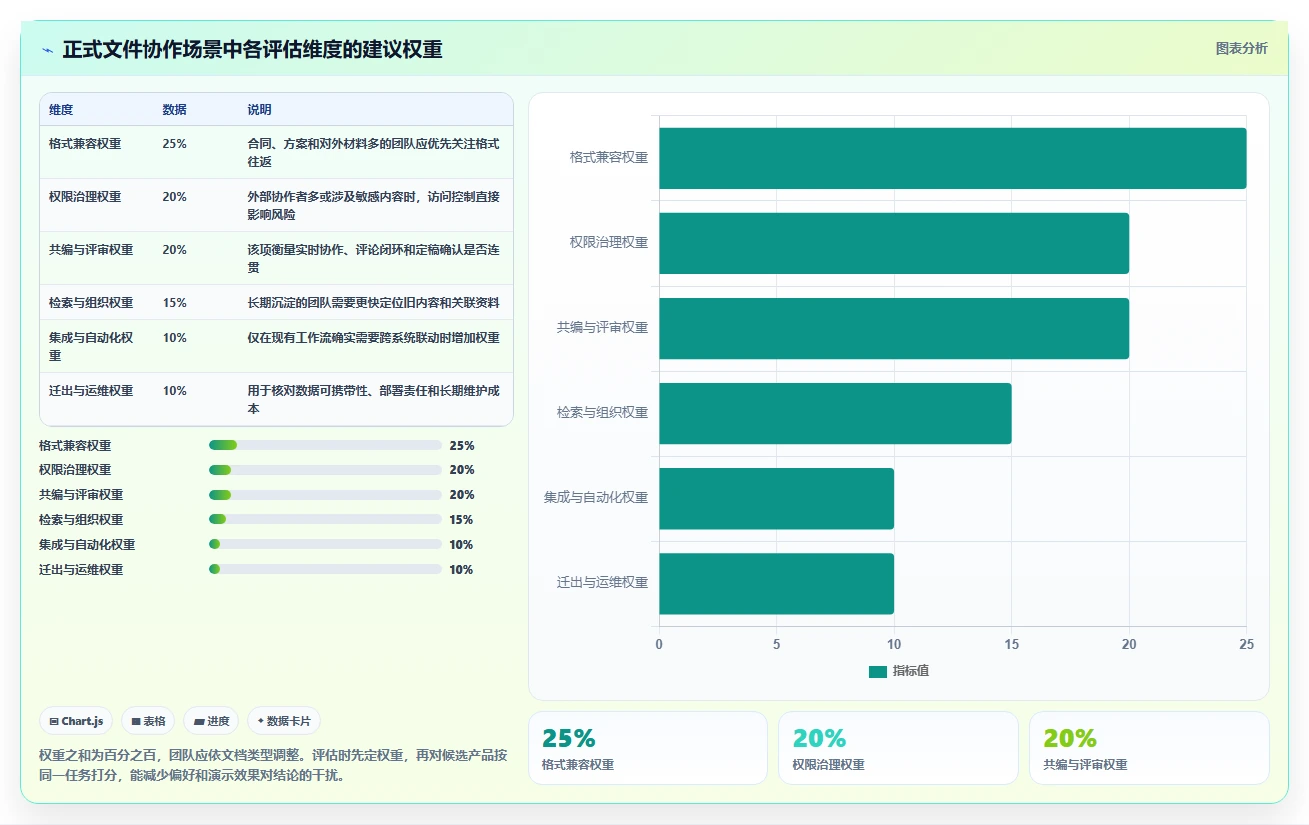Open the 20% 权限治理权重 data card

pyautogui.click(x=898, y=748)
